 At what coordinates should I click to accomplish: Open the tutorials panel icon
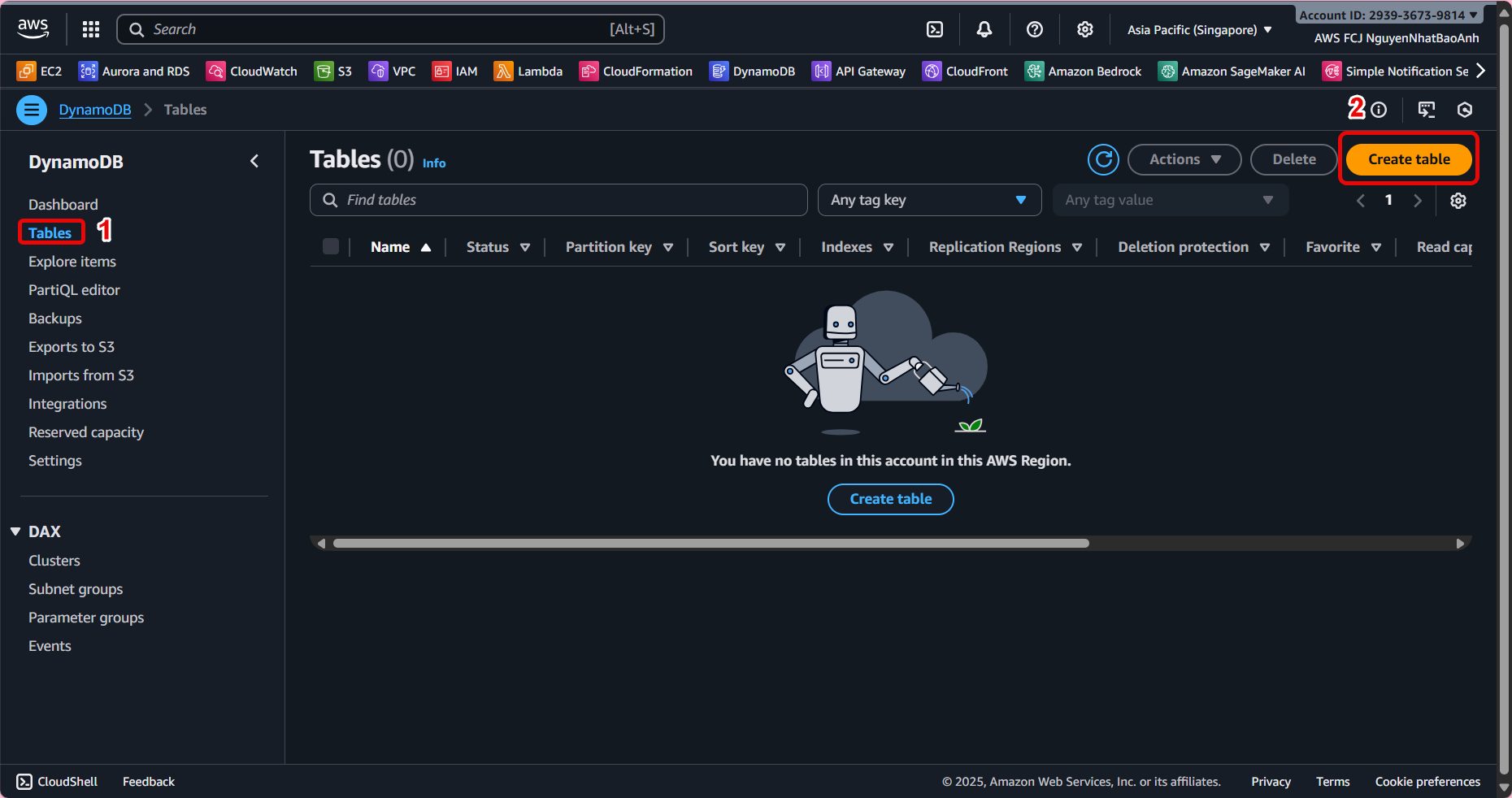coord(1427,110)
